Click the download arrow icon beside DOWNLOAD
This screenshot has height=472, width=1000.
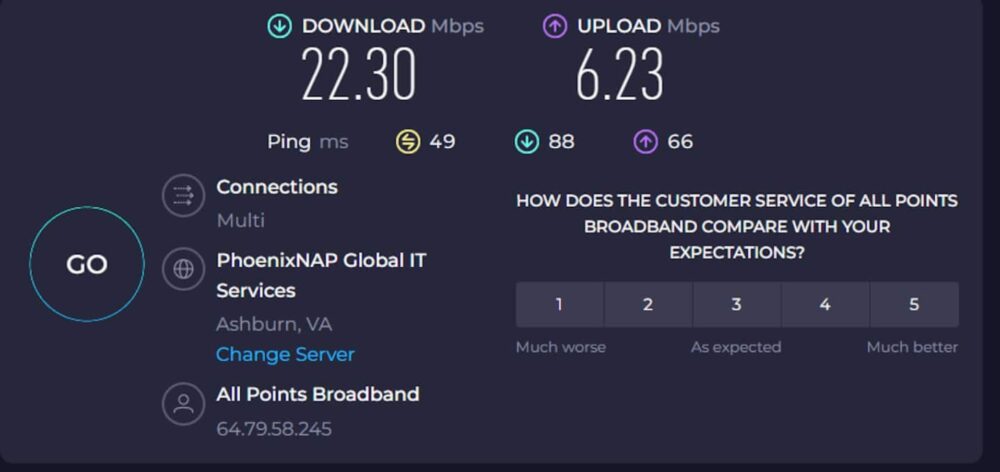[x=280, y=26]
